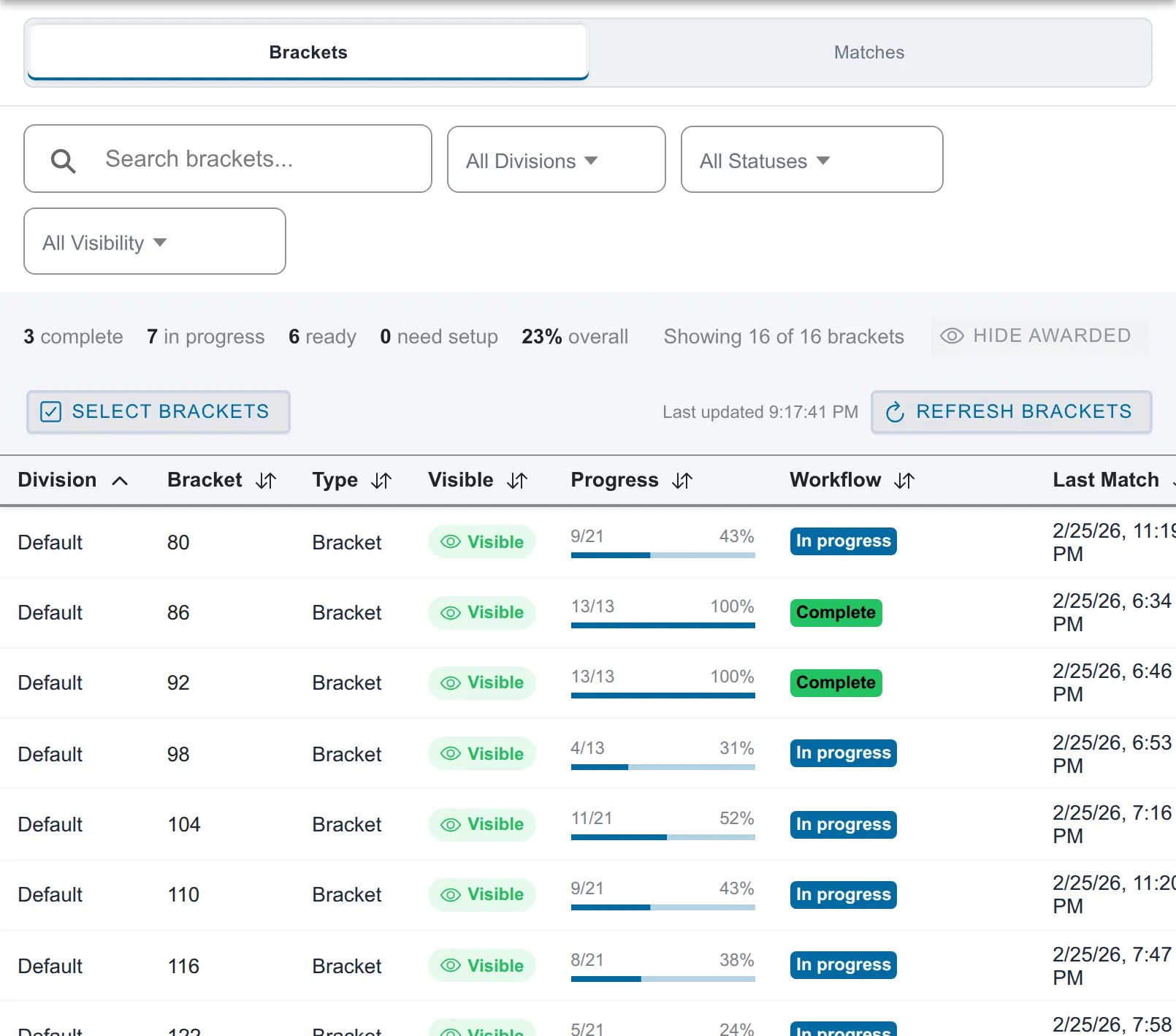Click the search magnifier icon

(x=64, y=161)
